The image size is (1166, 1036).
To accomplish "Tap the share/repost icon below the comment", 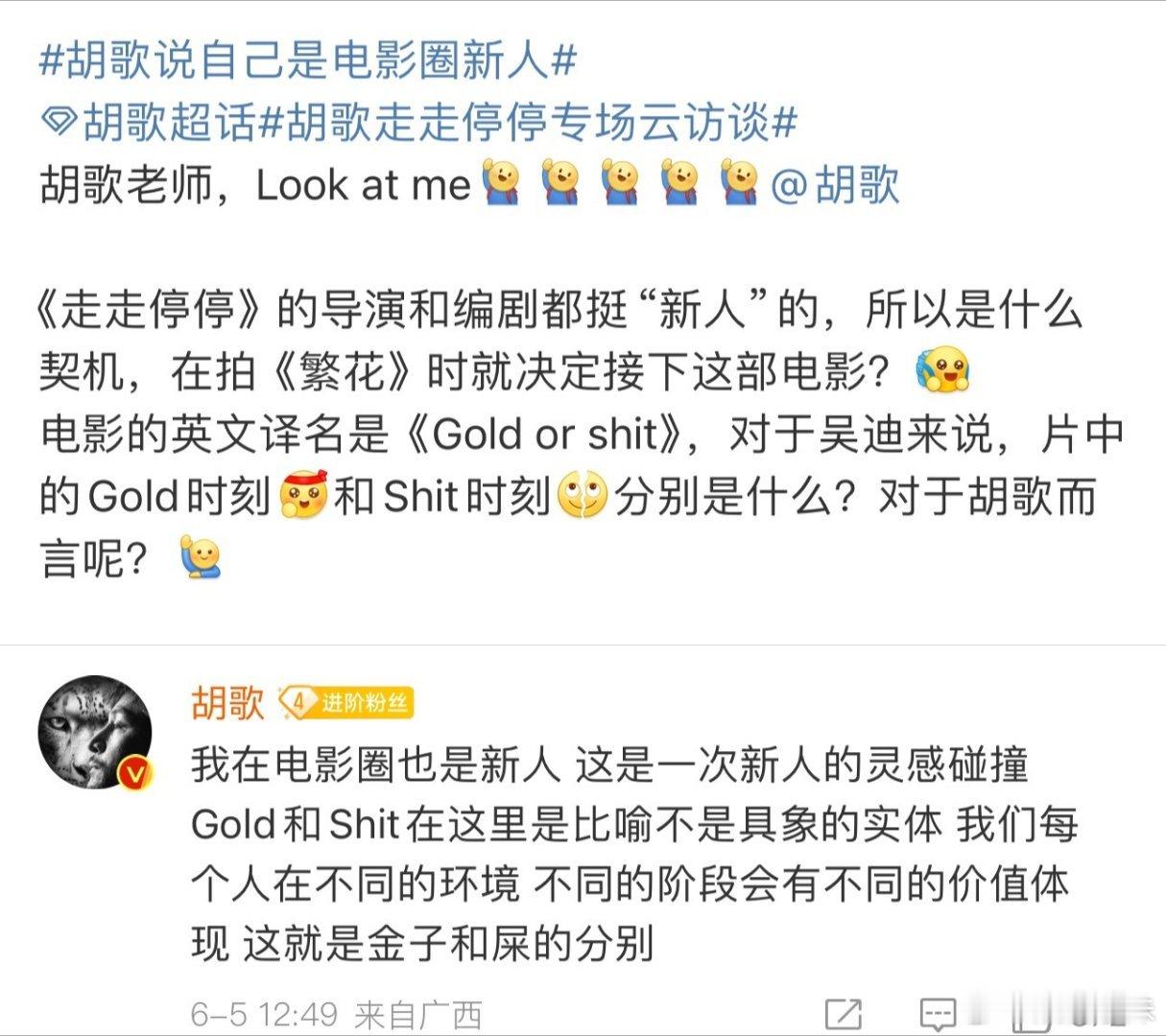I will point(844,1012).
